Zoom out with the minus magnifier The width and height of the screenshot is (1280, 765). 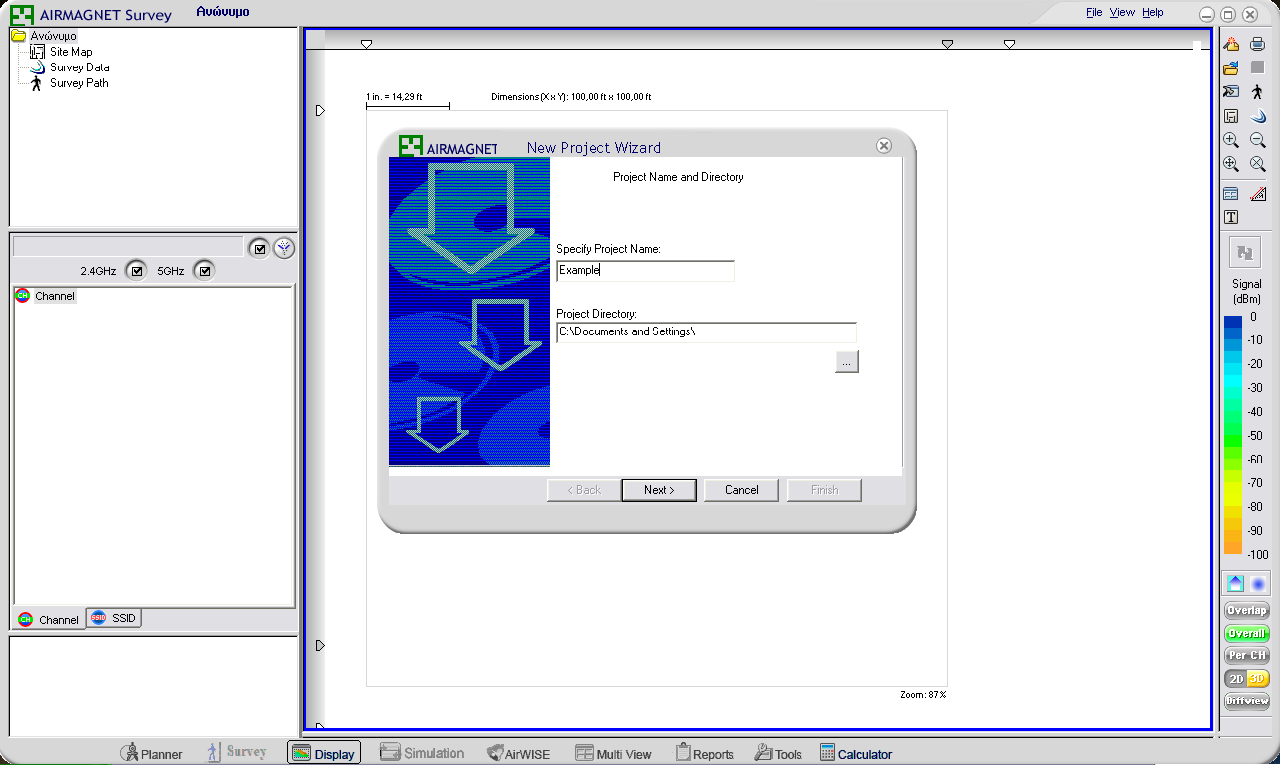tap(1258, 140)
